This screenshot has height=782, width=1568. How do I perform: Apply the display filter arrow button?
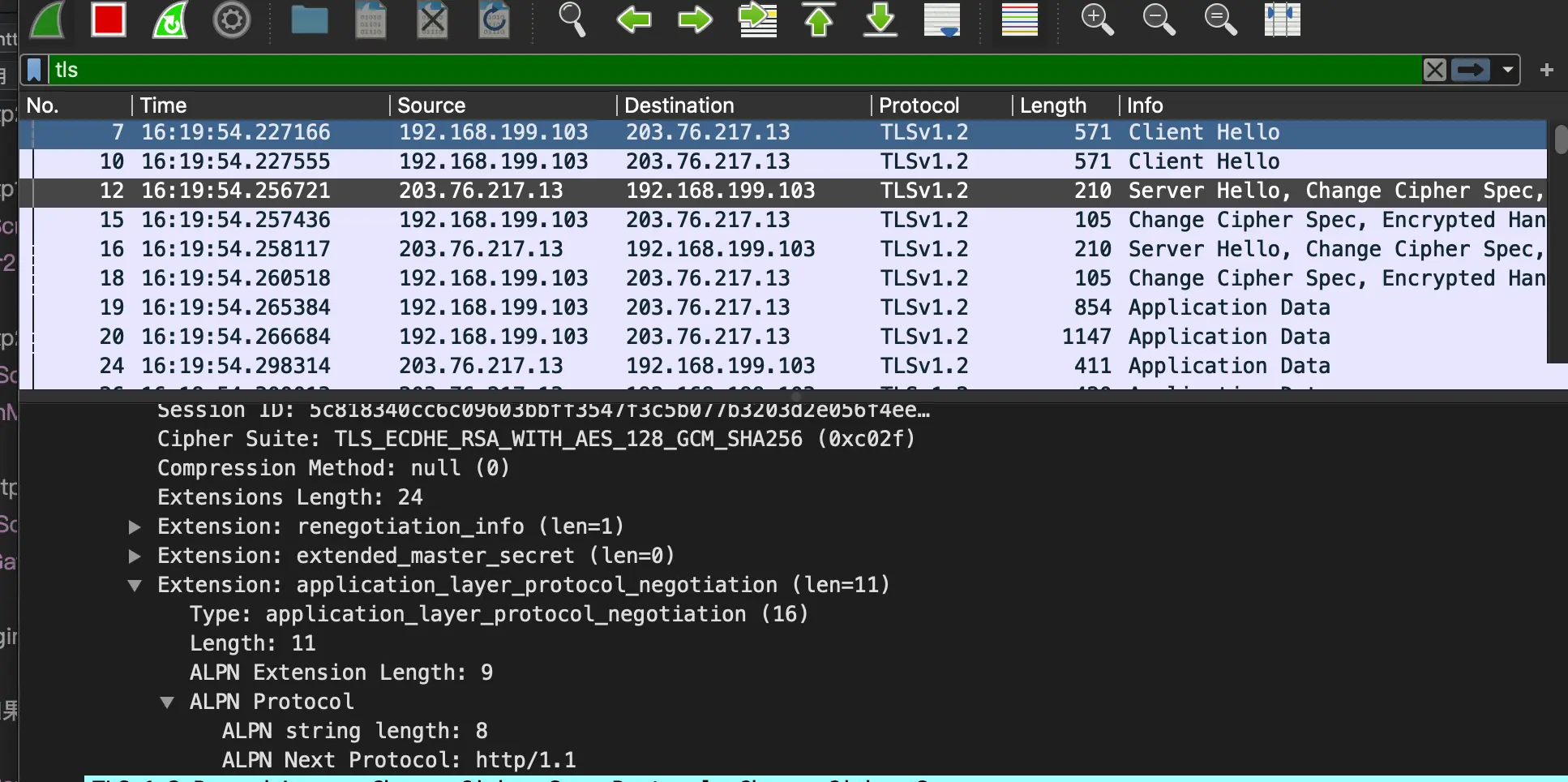tap(1471, 70)
